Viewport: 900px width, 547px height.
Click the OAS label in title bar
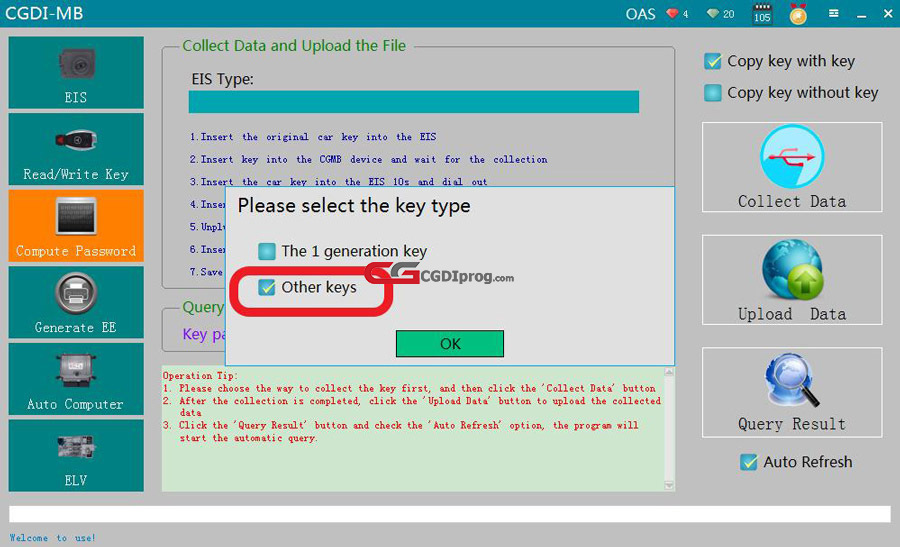(x=641, y=14)
